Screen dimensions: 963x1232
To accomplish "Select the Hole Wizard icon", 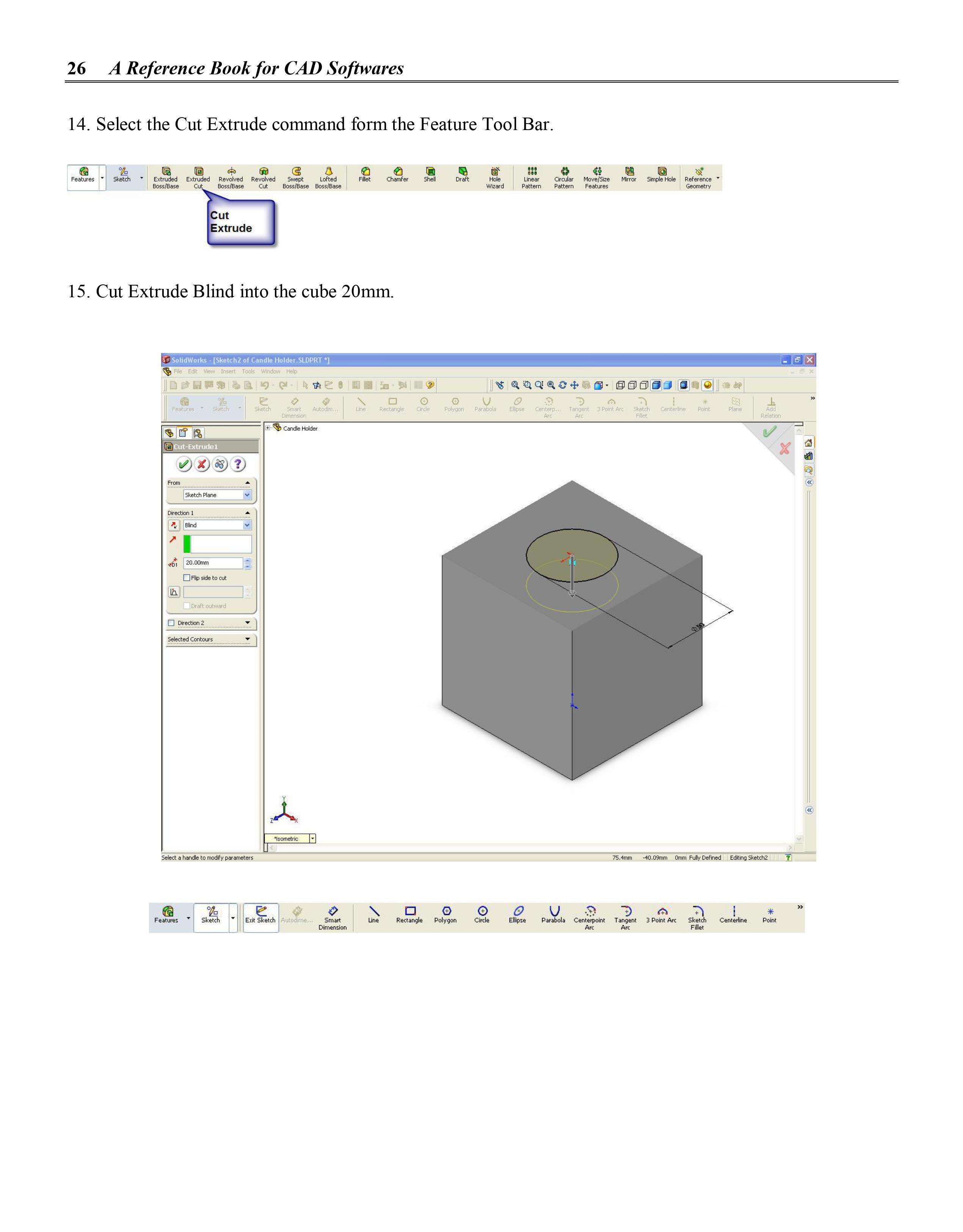I will [495, 172].
